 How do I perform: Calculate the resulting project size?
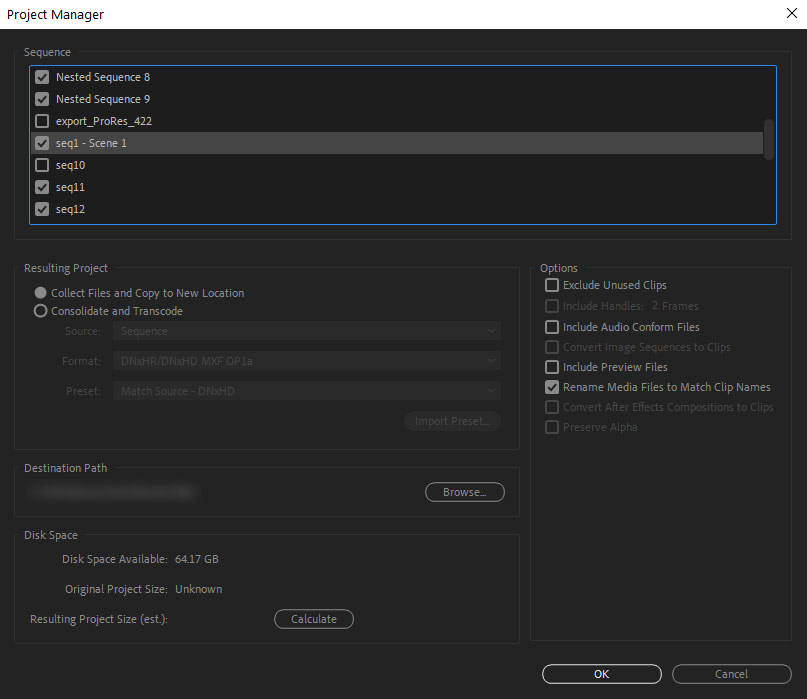pos(313,618)
